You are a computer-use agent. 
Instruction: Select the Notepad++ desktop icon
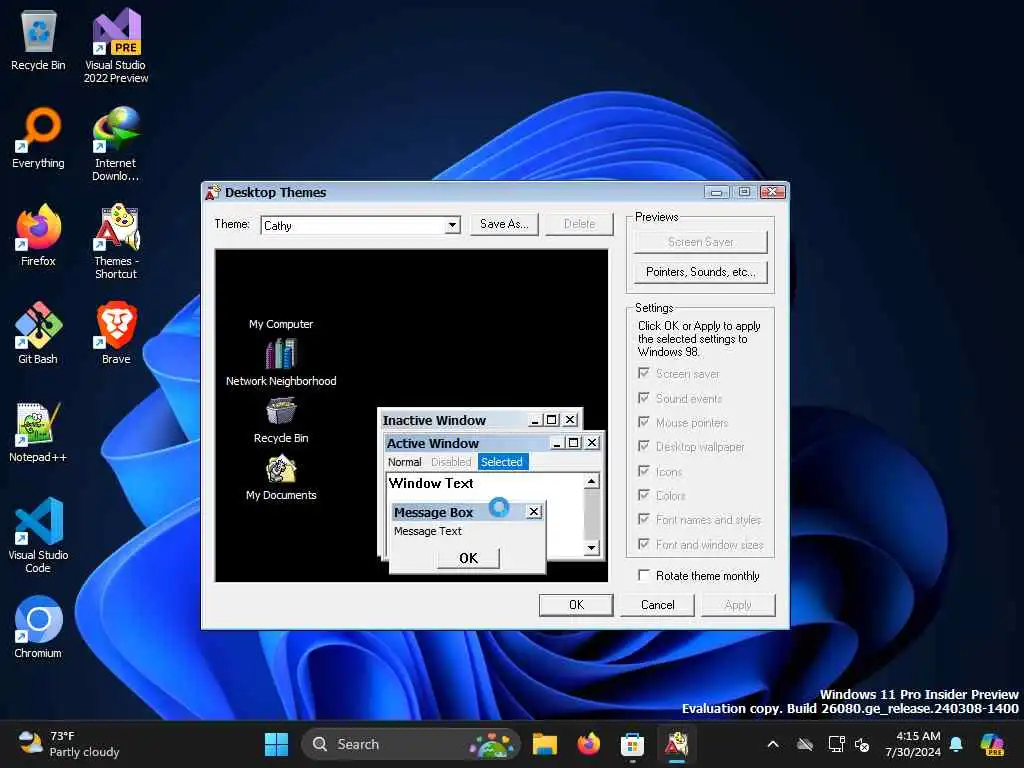[x=39, y=432]
